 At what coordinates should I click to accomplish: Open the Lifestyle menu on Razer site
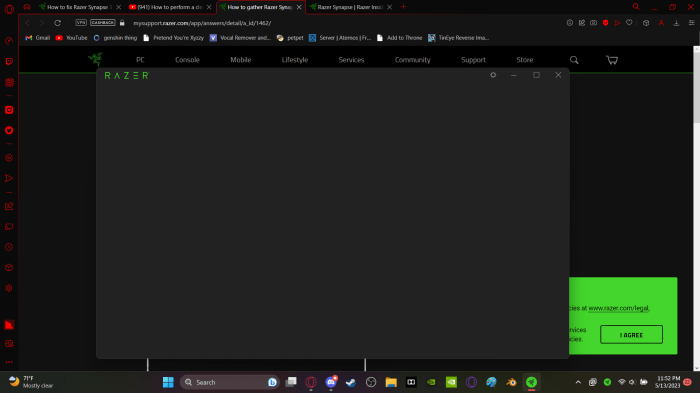(x=295, y=60)
